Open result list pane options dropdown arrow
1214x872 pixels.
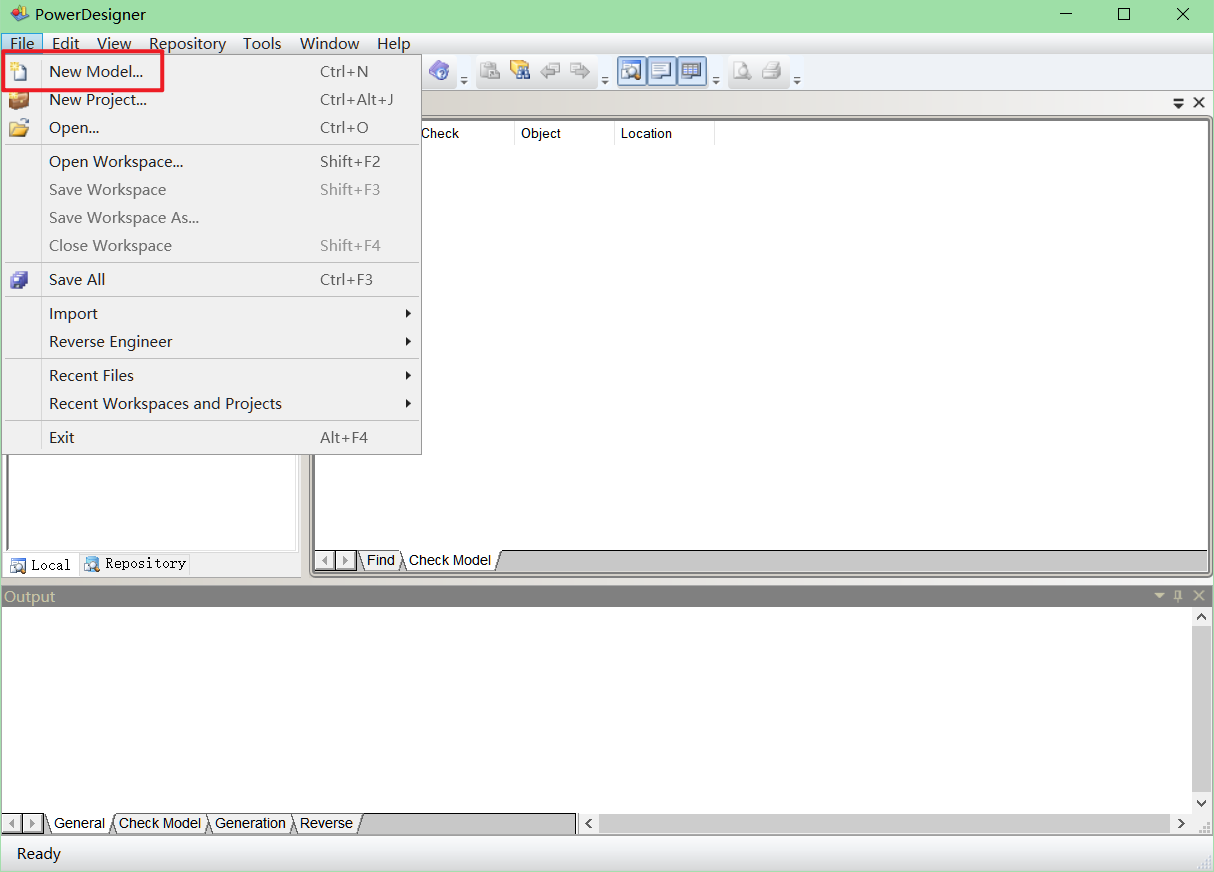pyautogui.click(x=1179, y=103)
